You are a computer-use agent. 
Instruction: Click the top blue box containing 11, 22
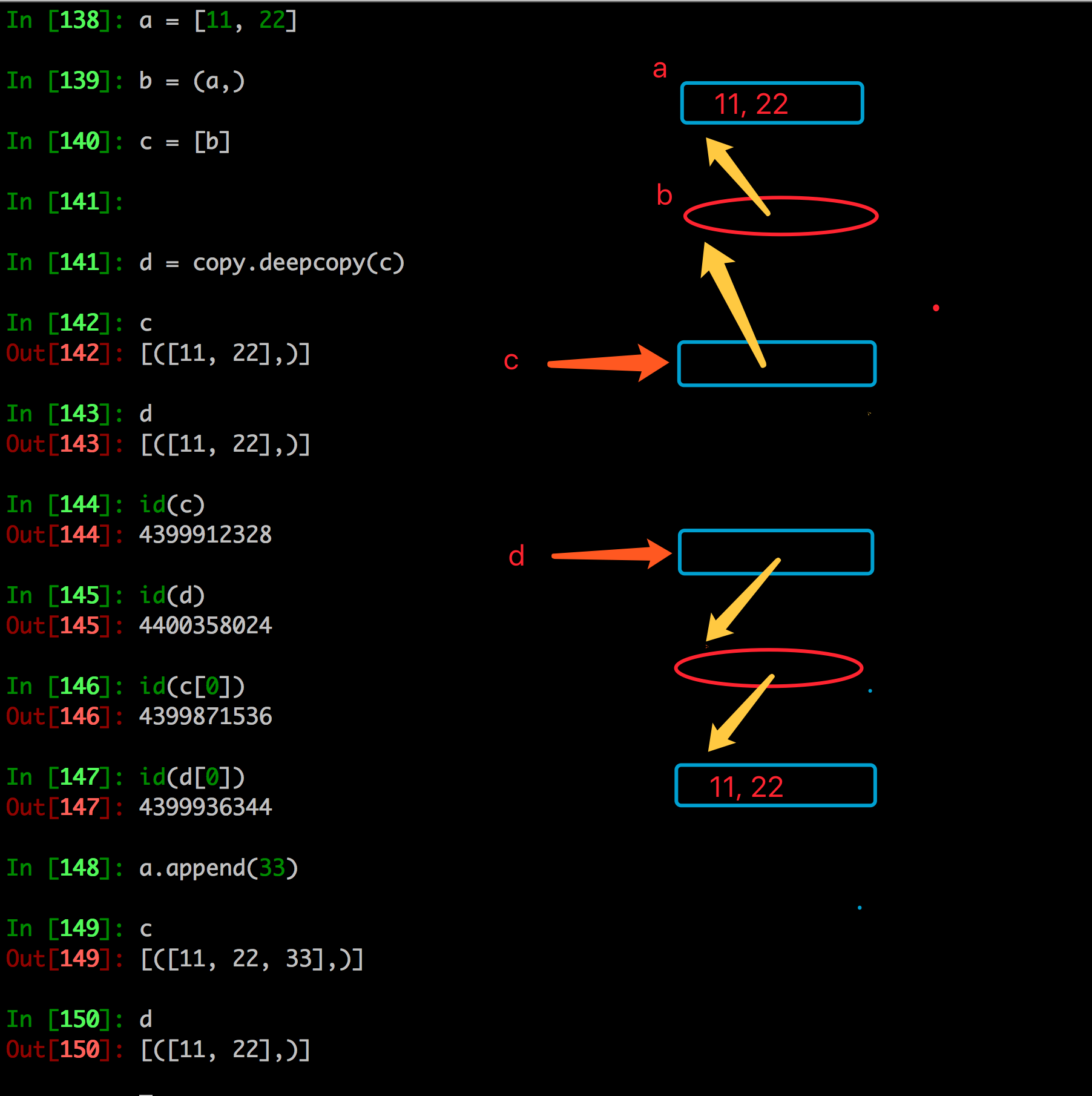point(771,104)
